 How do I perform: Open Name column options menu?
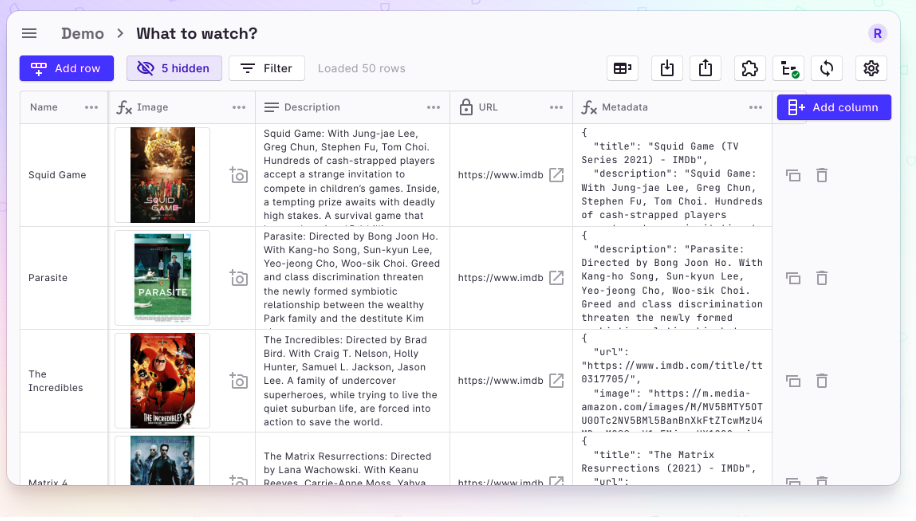[x=91, y=107]
